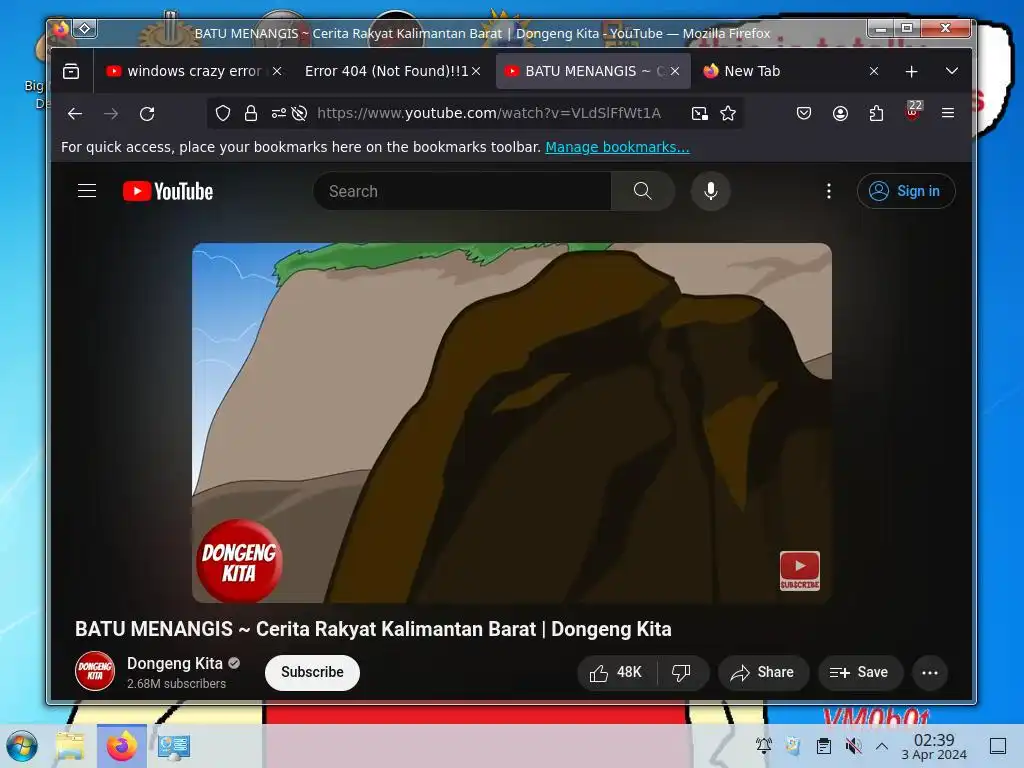Open uBlock extension with 22 badge
This screenshot has height=768, width=1024.
[x=913, y=110]
